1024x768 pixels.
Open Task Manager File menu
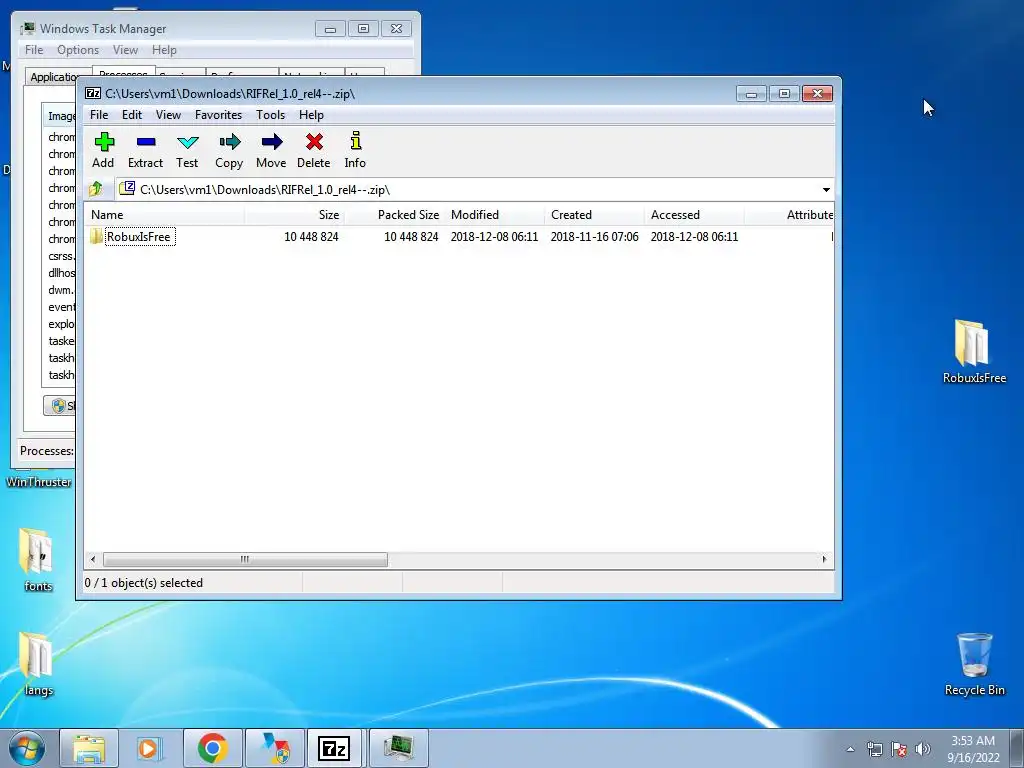click(x=34, y=50)
